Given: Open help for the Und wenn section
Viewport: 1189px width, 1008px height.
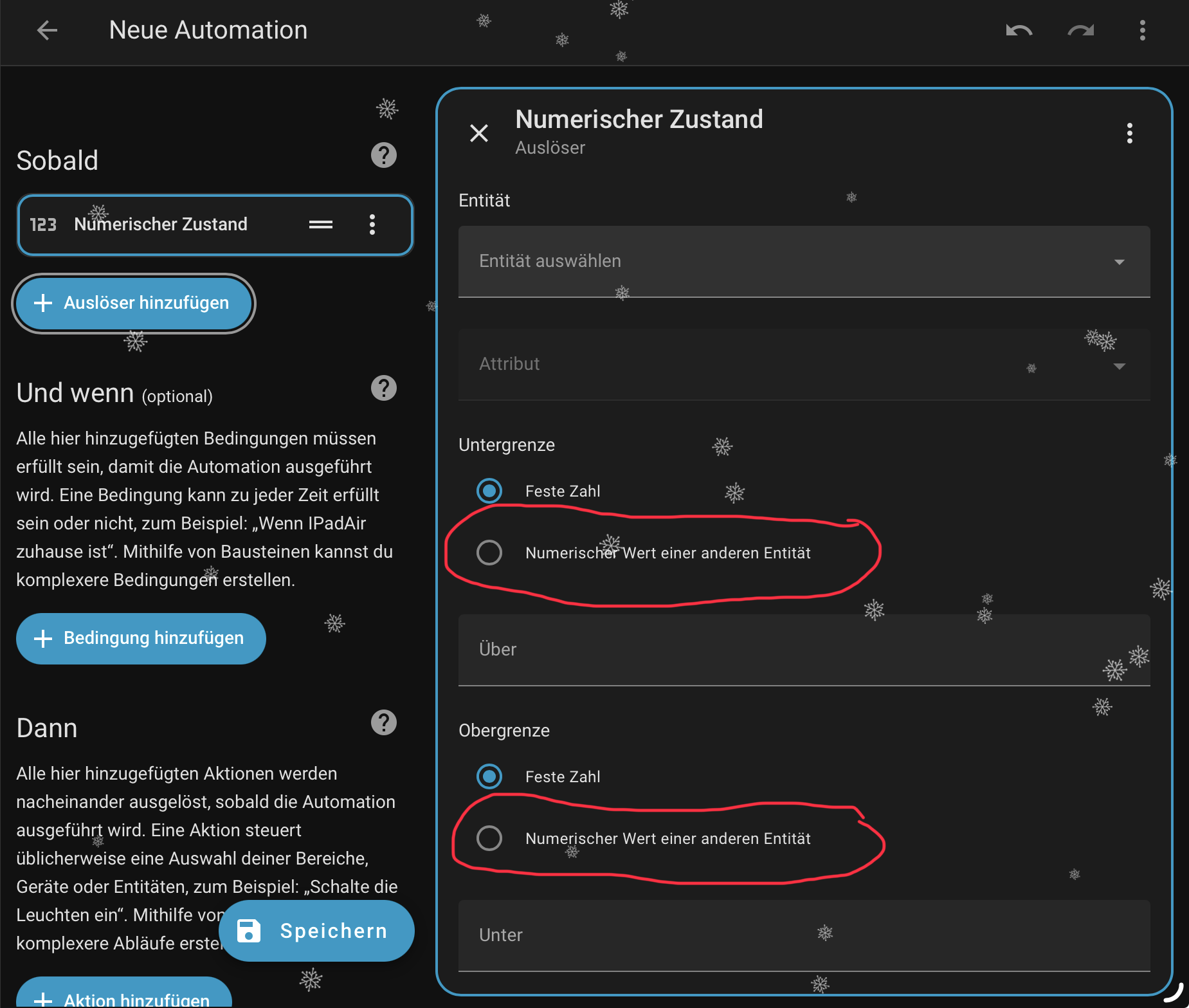Looking at the screenshot, I should point(383,388).
